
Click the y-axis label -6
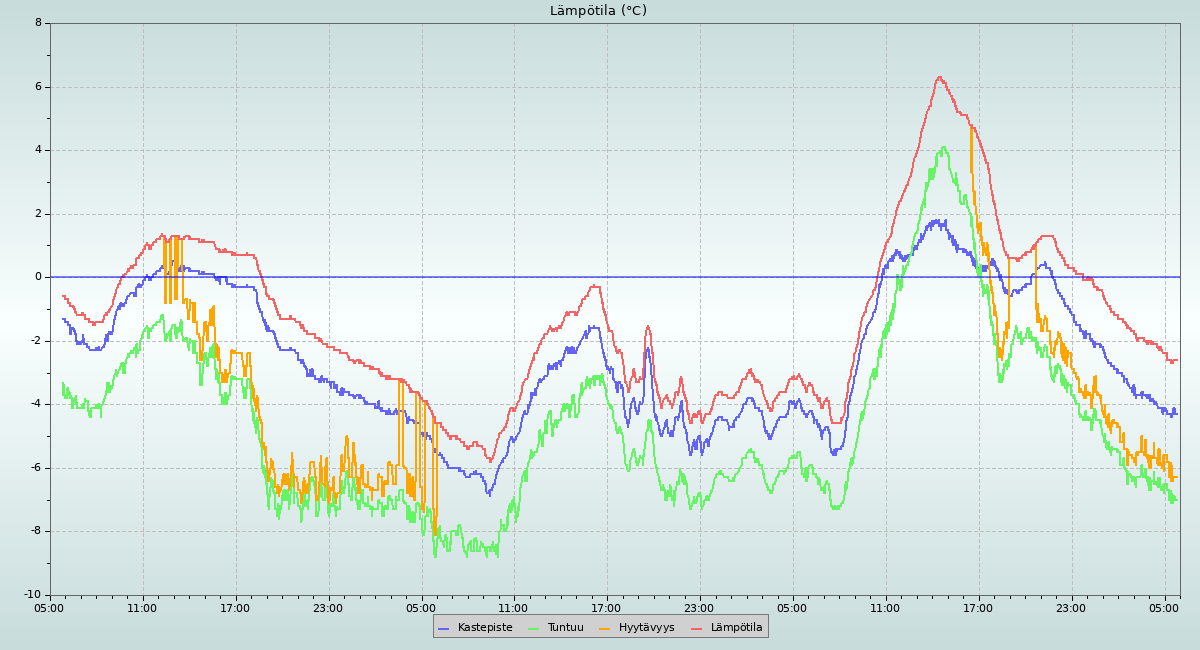click(x=35, y=468)
